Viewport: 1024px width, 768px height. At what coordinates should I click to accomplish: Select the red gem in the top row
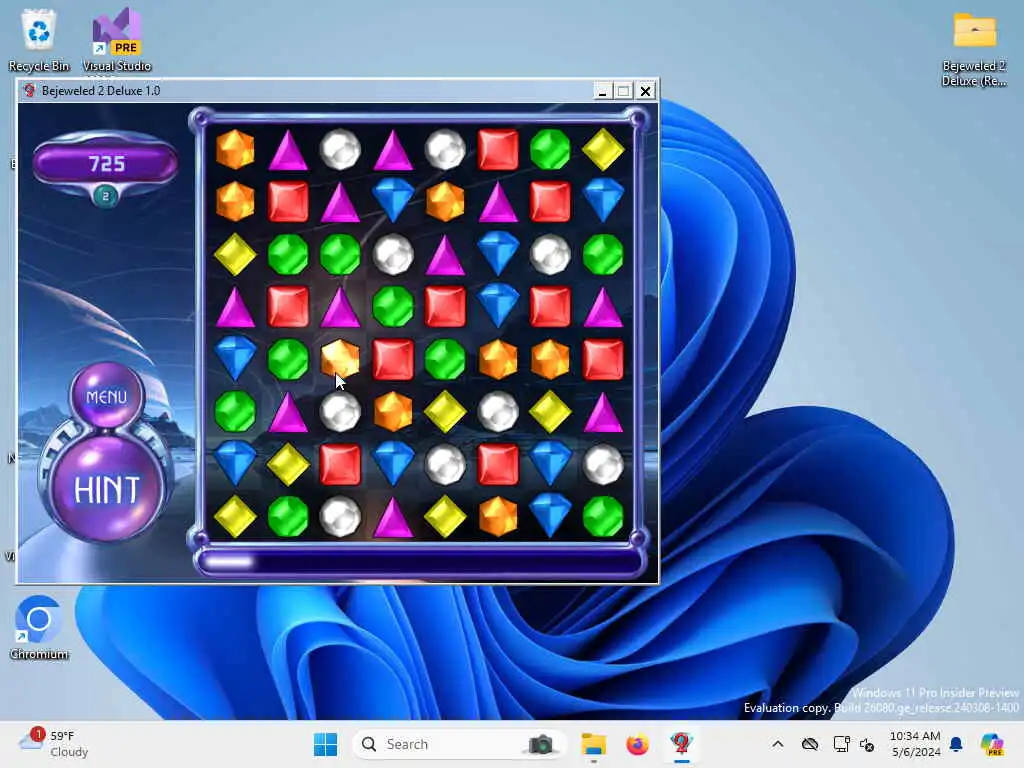[498, 149]
